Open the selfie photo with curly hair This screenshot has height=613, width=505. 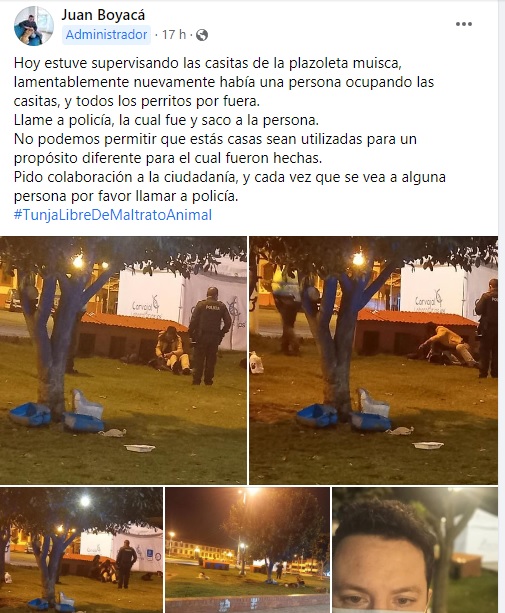415,550
